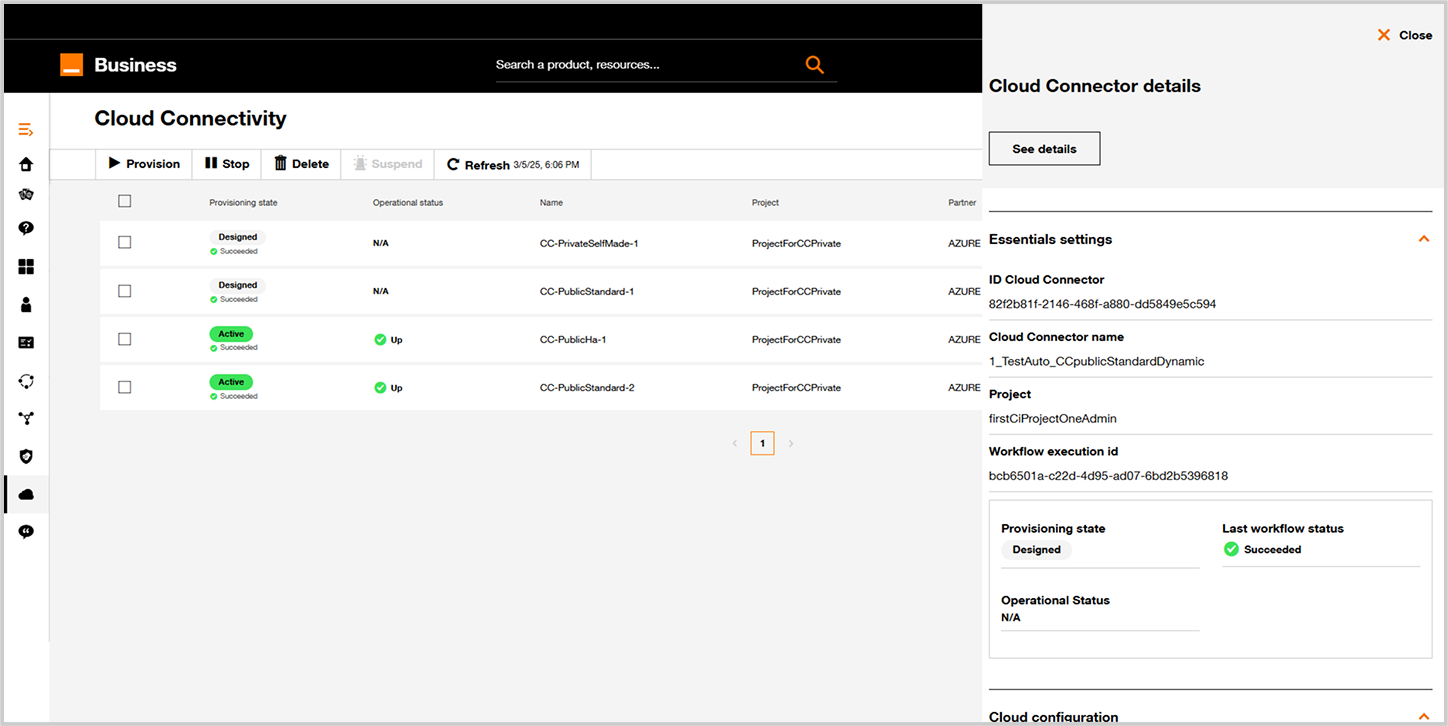Select the CC-PrivateSelfMade-1 row checkbox
The image size is (1448, 726).
125,242
